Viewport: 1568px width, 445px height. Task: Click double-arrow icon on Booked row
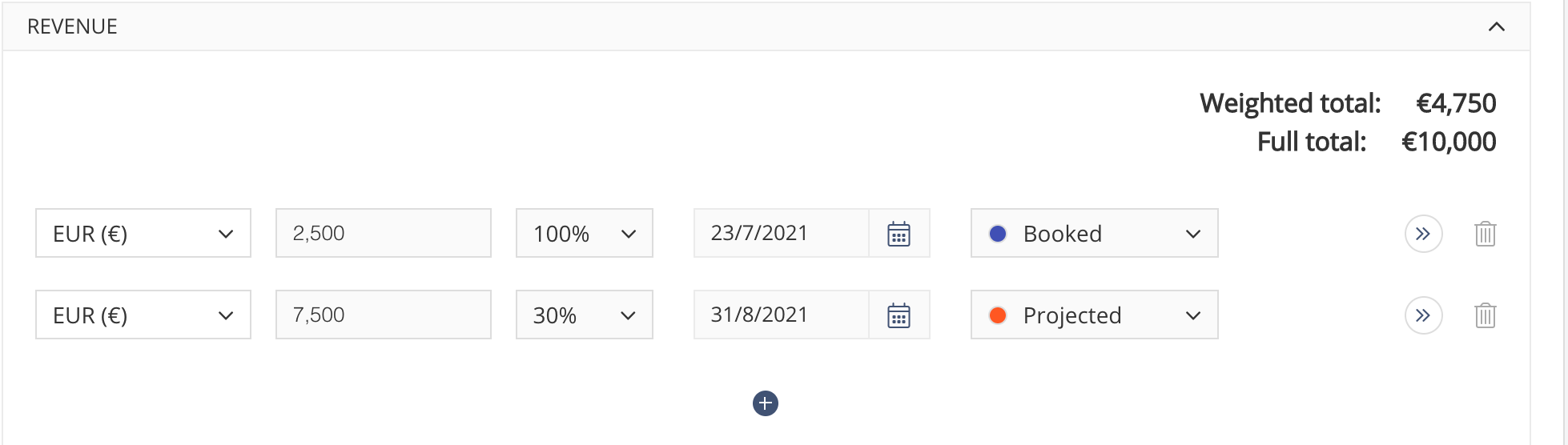[x=1423, y=234]
